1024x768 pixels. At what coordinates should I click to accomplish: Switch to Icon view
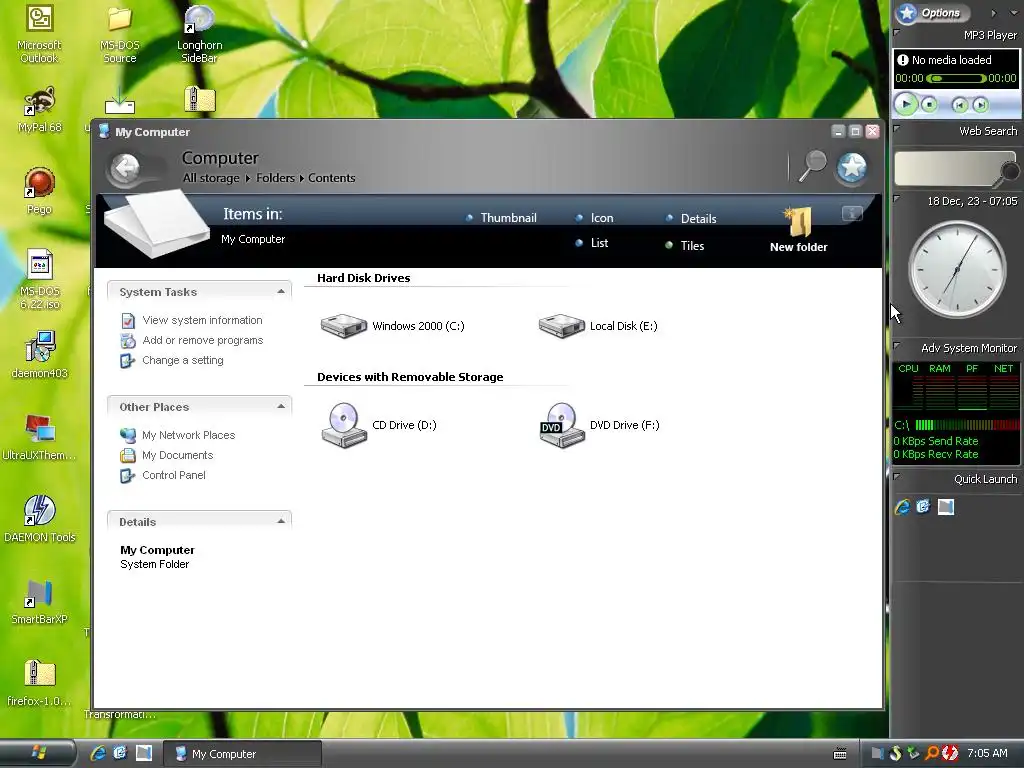click(x=594, y=218)
